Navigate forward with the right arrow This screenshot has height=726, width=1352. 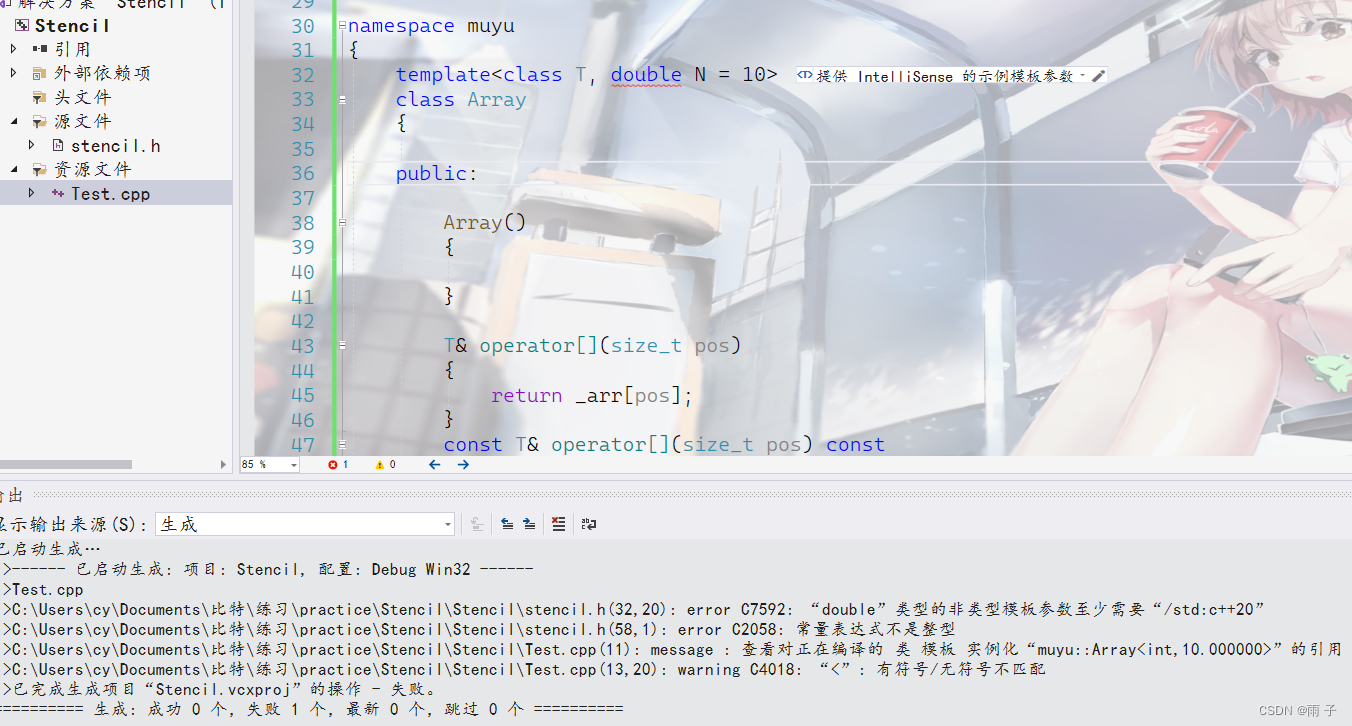pos(463,465)
